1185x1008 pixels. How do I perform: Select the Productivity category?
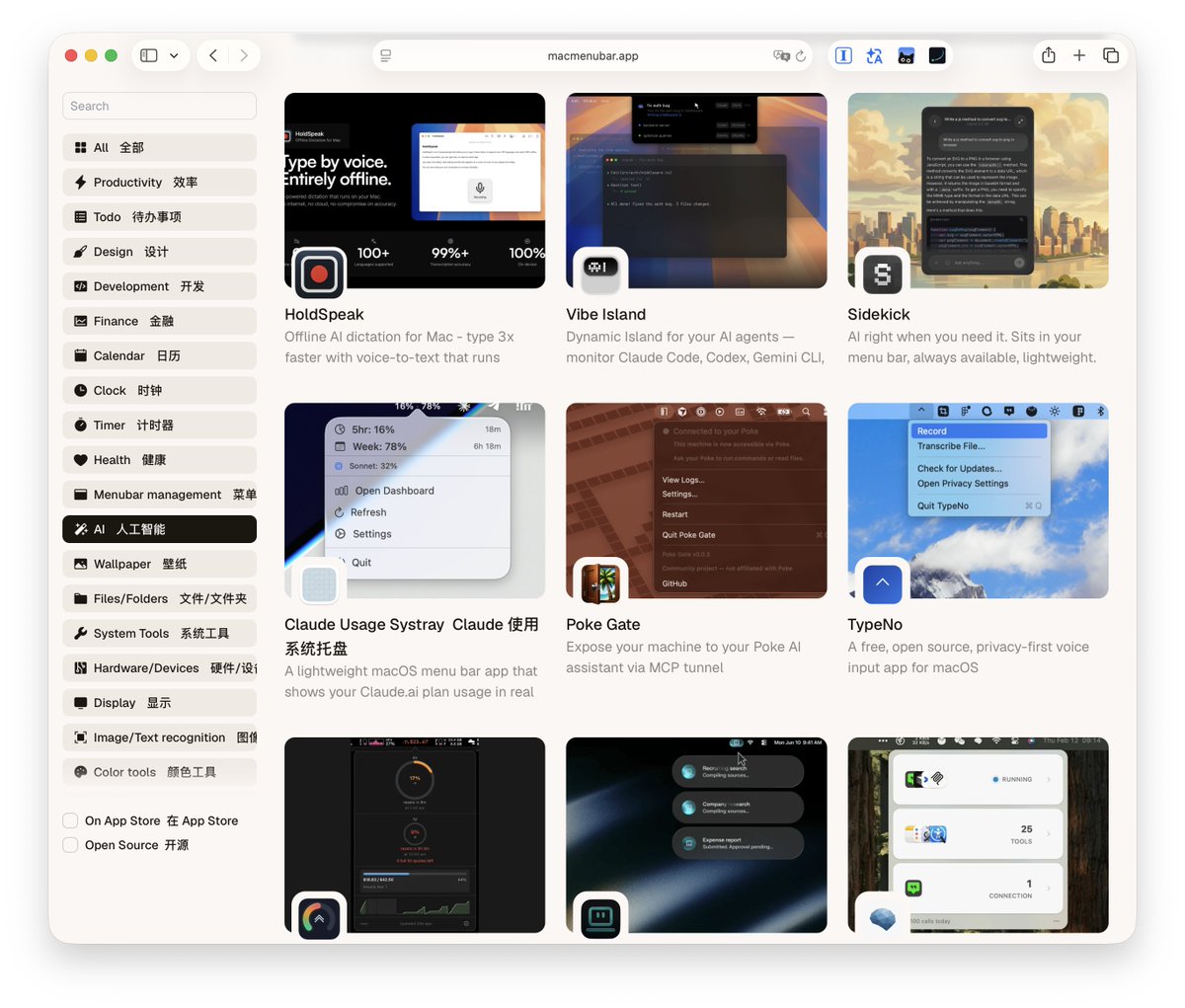click(159, 182)
